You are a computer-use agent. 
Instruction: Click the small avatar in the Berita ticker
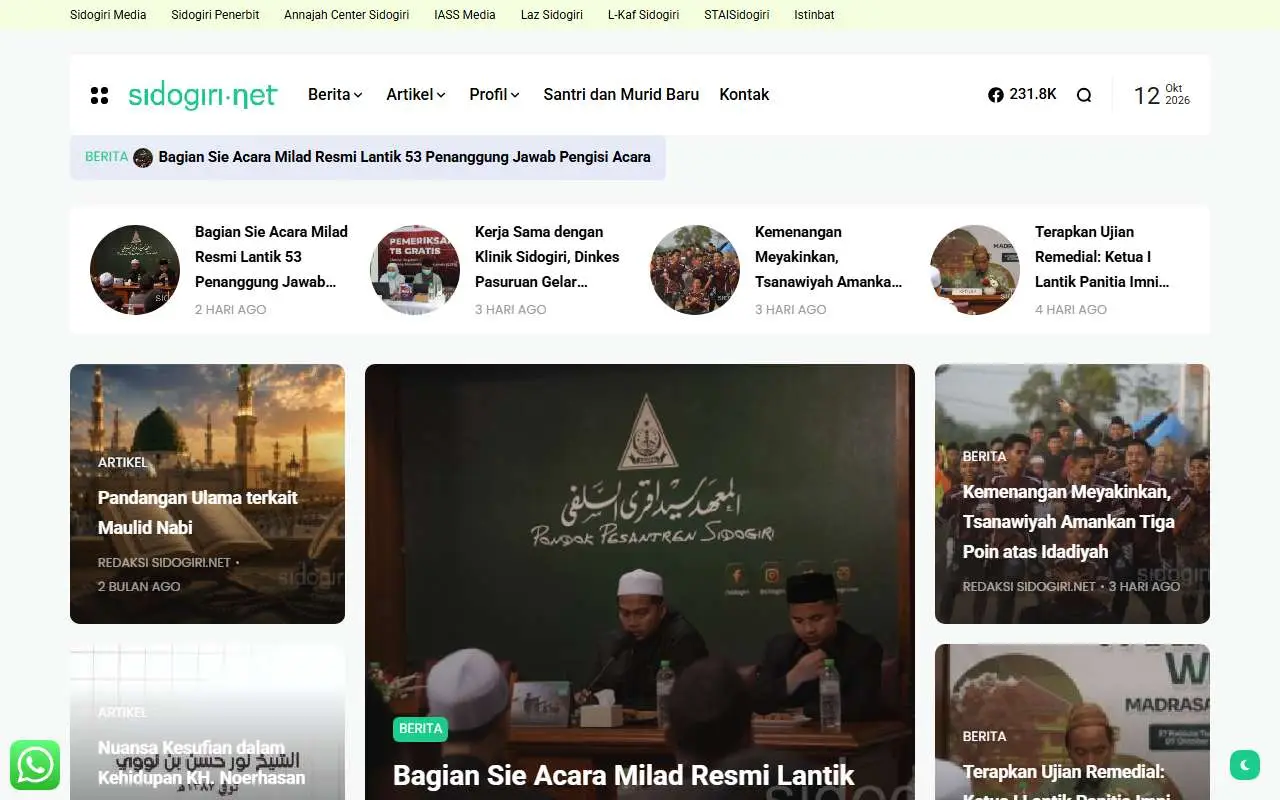coord(143,157)
